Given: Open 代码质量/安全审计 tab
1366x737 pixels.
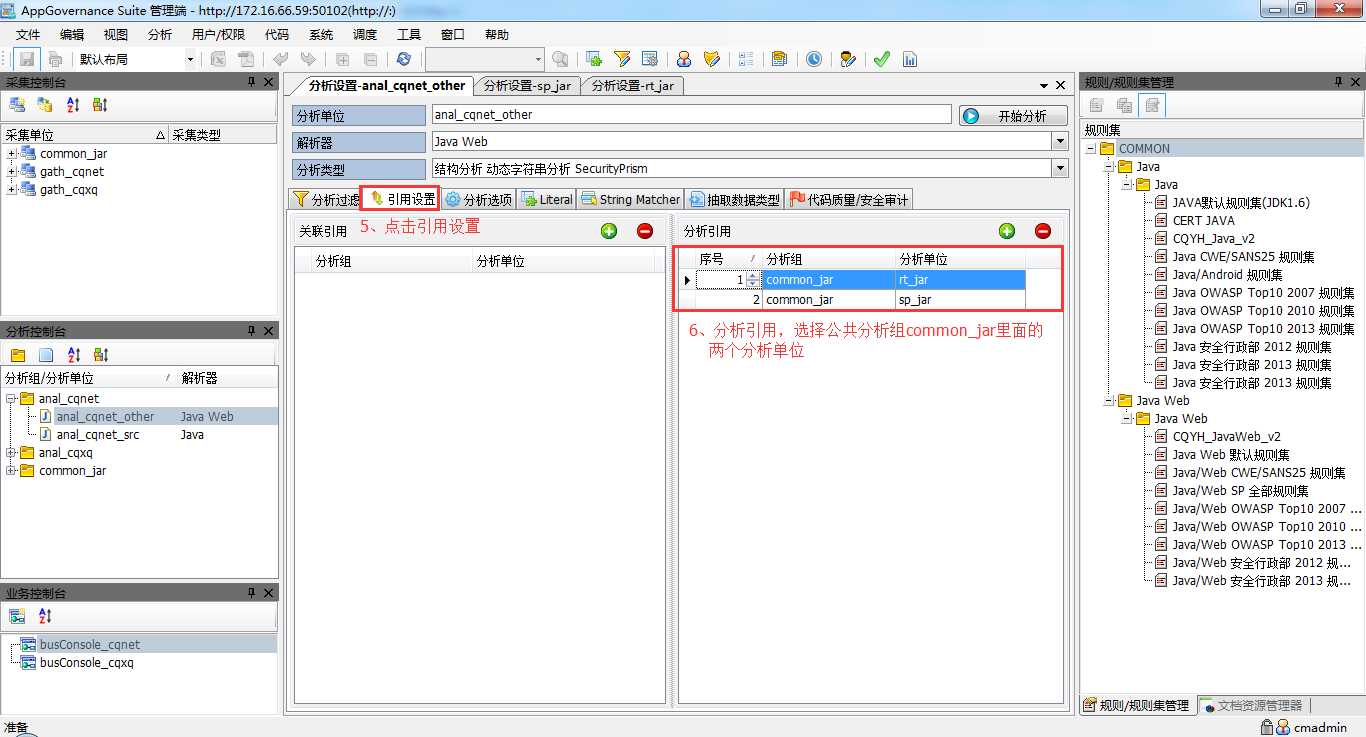Looking at the screenshot, I should pos(849,199).
